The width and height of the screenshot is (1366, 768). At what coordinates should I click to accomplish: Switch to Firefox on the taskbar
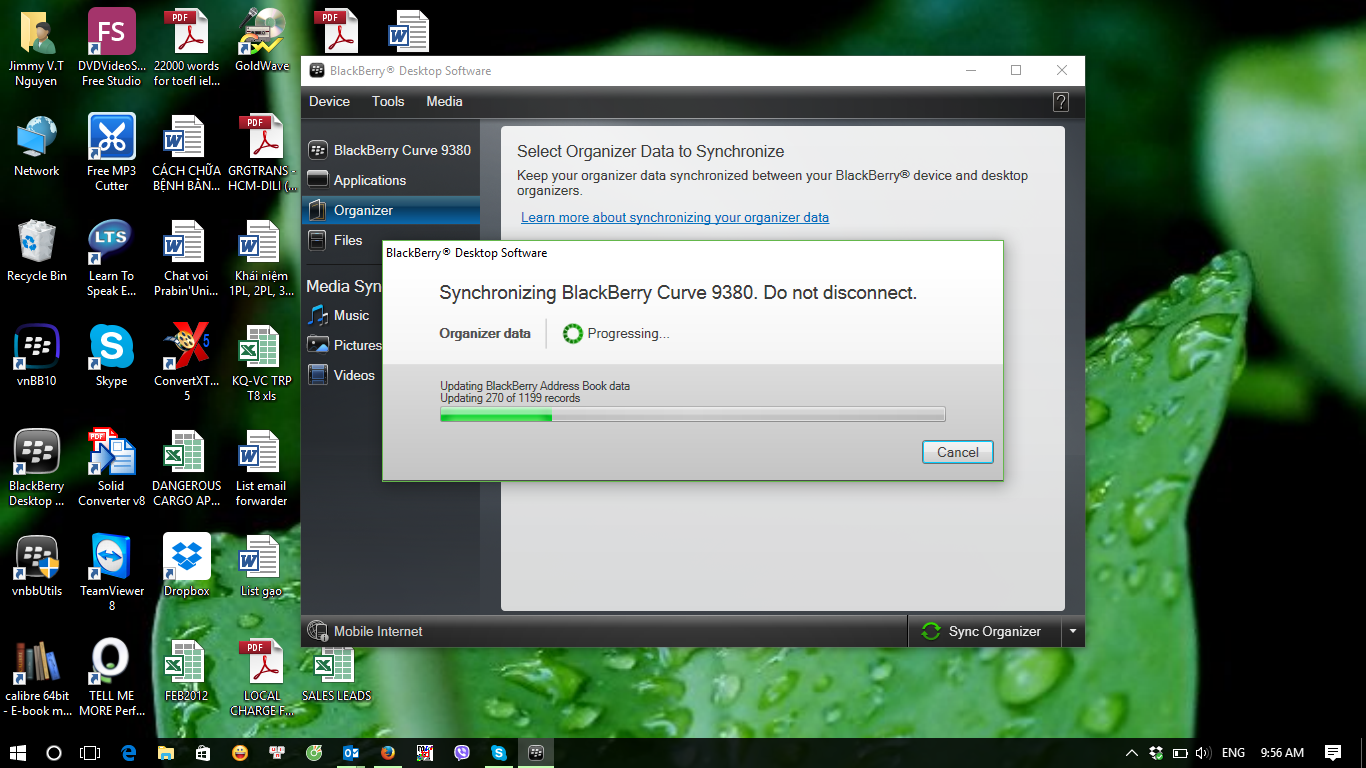388,752
